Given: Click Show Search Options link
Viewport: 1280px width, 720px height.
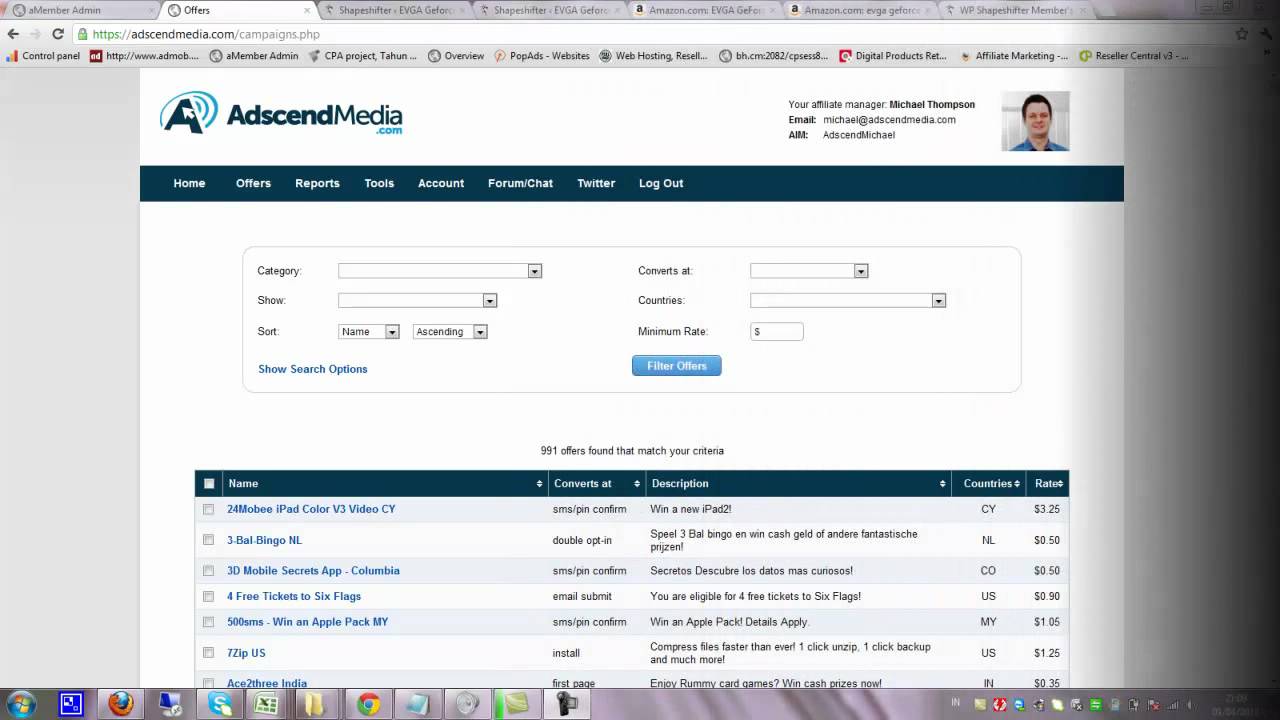Looking at the screenshot, I should tap(313, 369).
